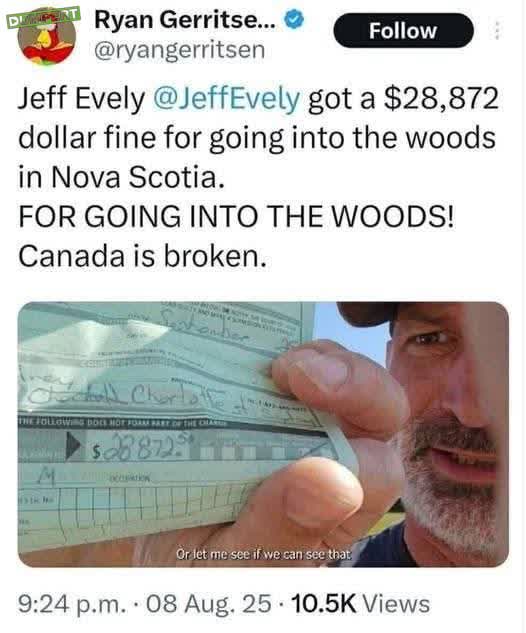
Task: Click the blue verified badge
Action: click(295, 20)
